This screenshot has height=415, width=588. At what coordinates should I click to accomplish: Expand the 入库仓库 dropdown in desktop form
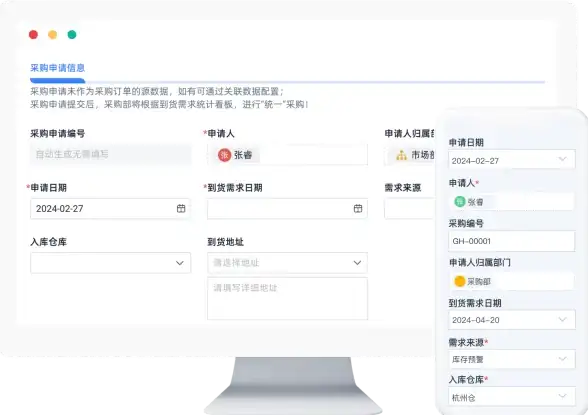111,263
